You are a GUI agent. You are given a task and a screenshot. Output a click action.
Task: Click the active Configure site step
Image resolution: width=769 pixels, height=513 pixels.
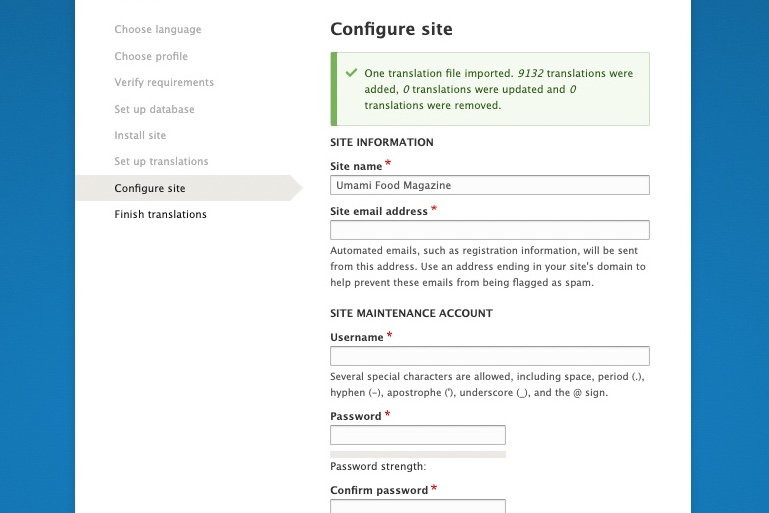[150, 188]
